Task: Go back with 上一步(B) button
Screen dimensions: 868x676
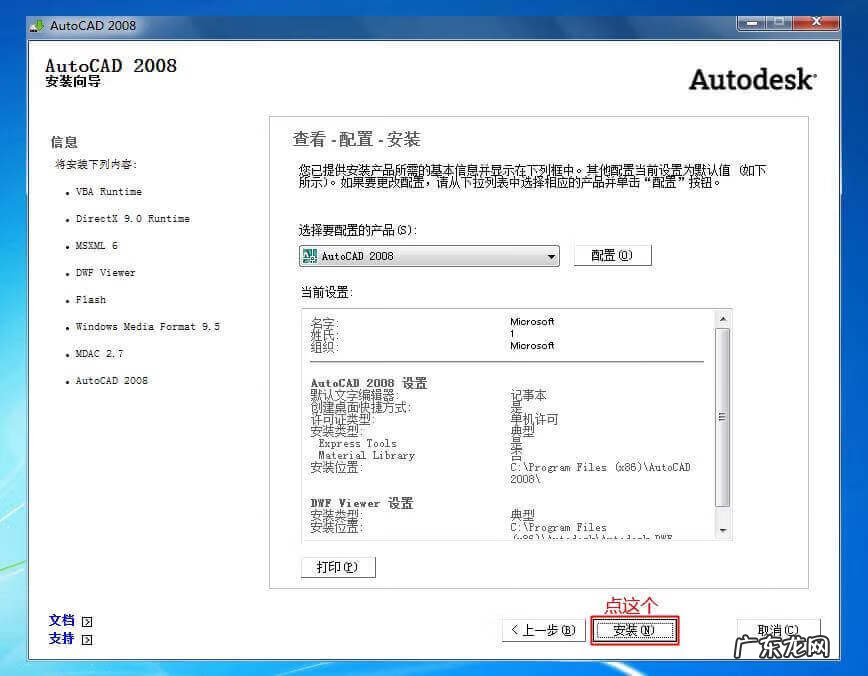Action: [x=544, y=630]
